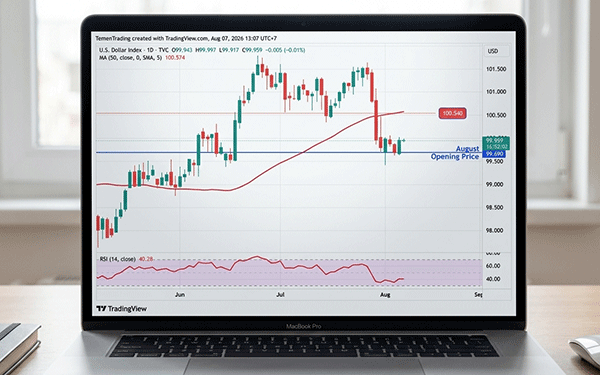The height and width of the screenshot is (375, 600).
Task: Click the Aug label on time axis
Action: pyautogui.click(x=385, y=295)
